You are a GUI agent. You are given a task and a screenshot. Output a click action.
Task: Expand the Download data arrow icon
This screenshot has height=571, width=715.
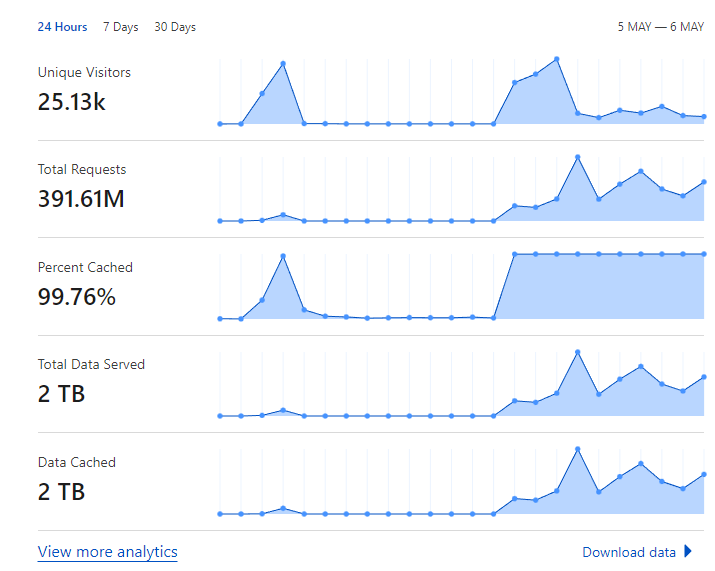[688, 551]
